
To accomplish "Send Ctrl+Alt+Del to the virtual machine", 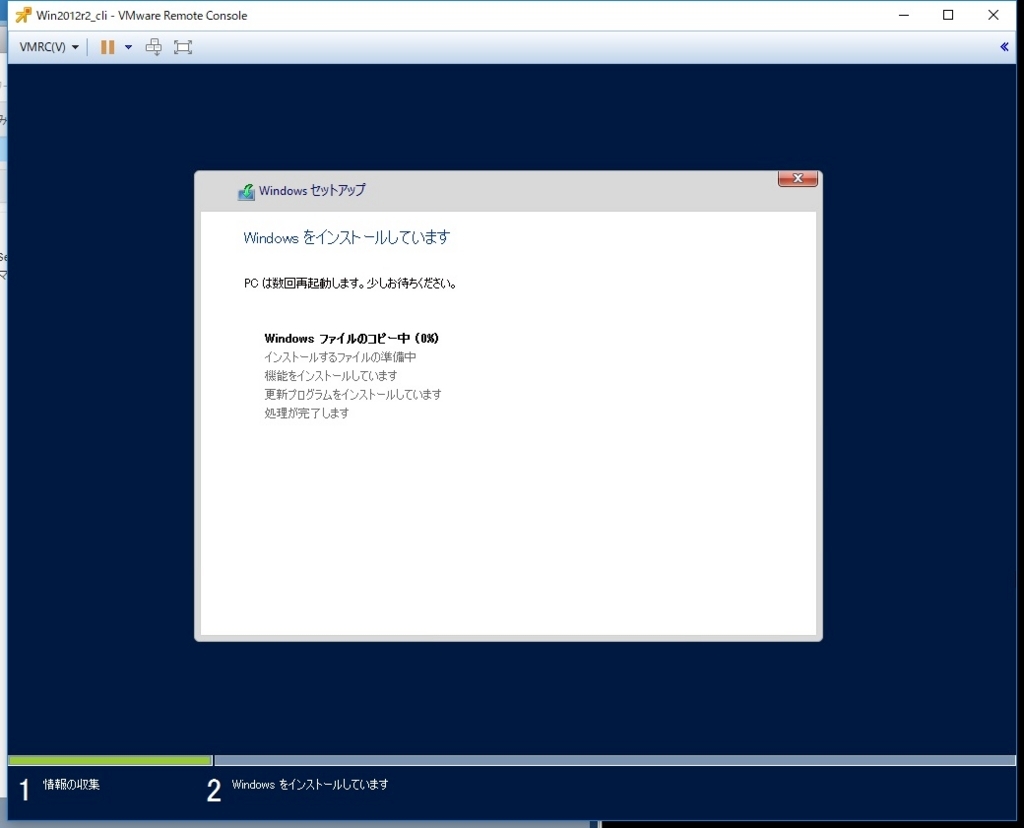I will coord(153,47).
